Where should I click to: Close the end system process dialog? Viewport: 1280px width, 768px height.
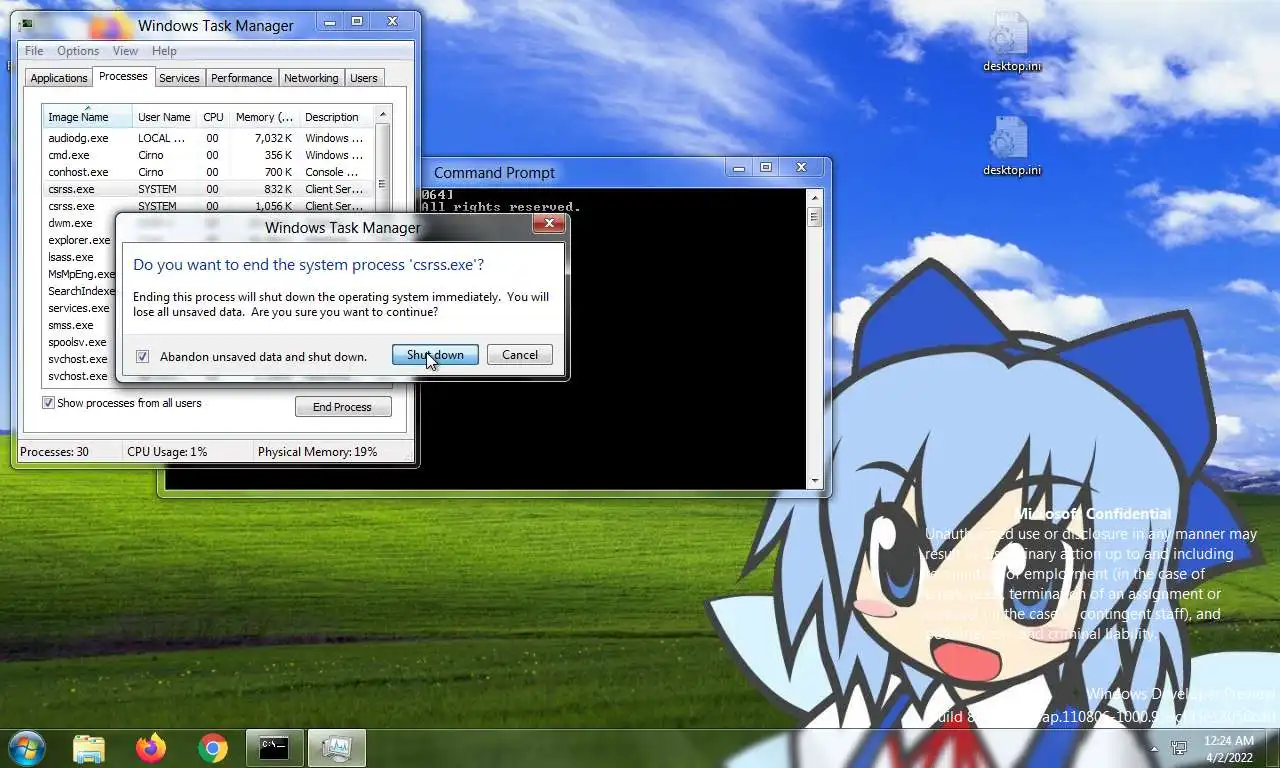tap(548, 224)
